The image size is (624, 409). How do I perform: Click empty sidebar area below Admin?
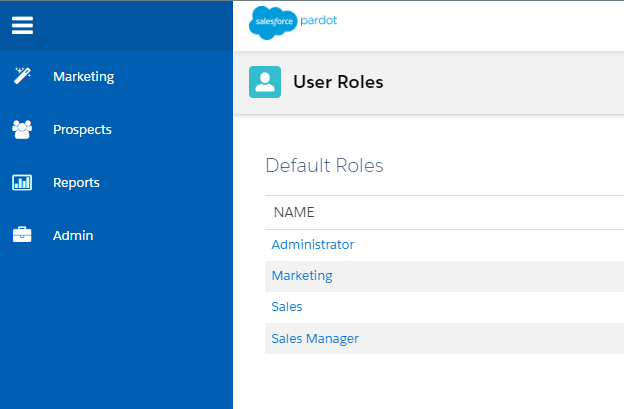click(x=116, y=330)
